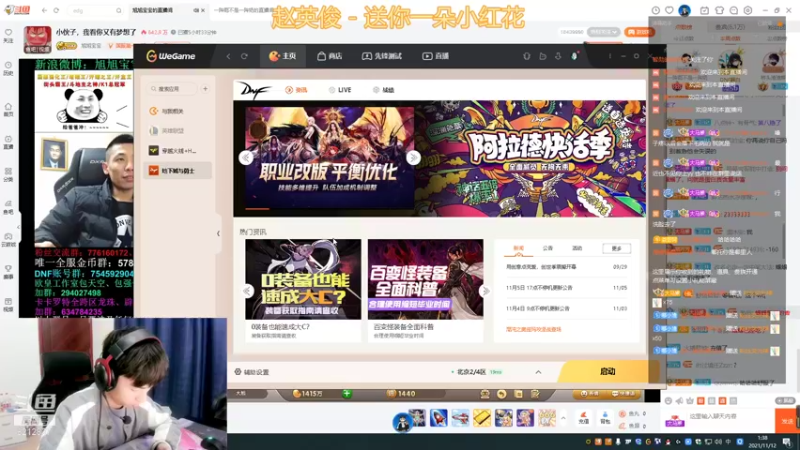Click the orange 发送 send button

point(787,421)
